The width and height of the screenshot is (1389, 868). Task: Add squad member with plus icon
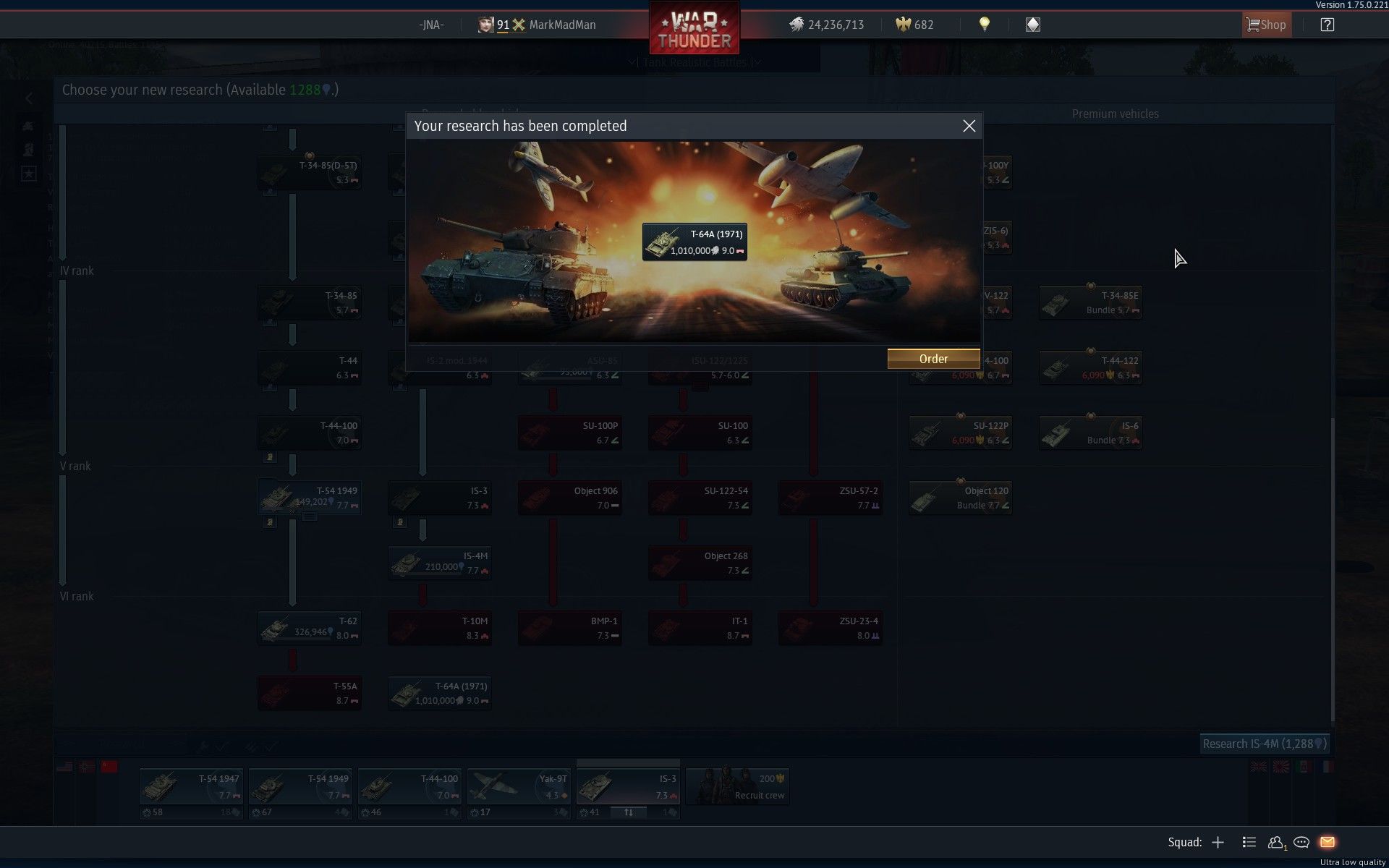(1218, 842)
